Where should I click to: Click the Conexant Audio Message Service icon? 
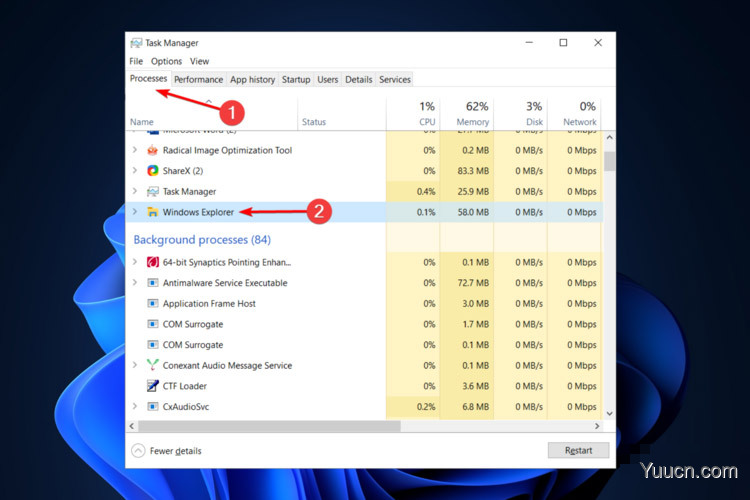pyautogui.click(x=153, y=365)
